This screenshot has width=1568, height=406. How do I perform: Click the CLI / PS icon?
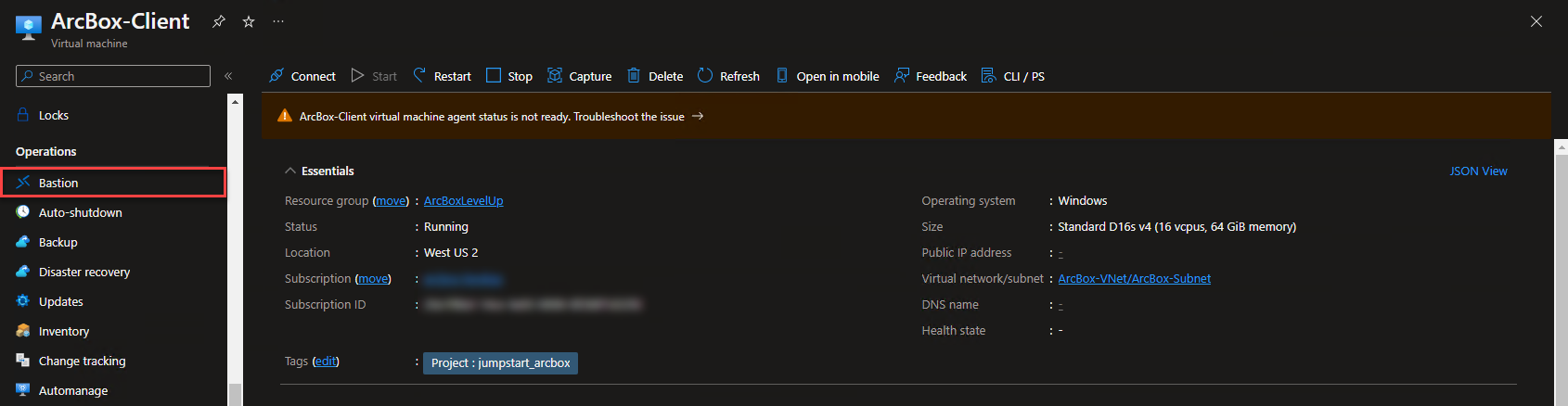(988, 75)
